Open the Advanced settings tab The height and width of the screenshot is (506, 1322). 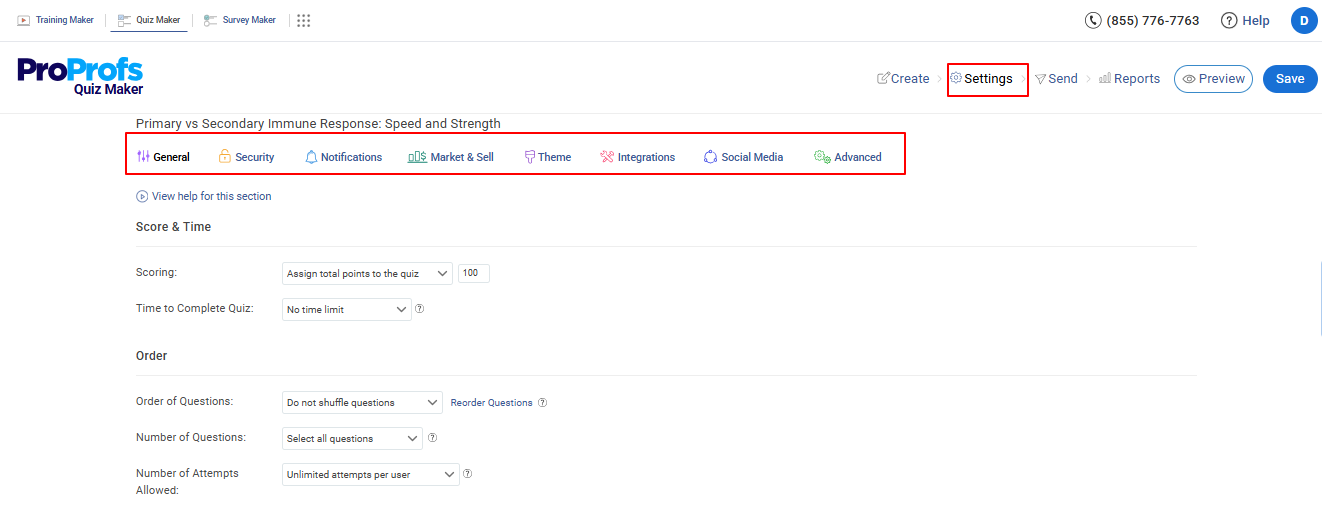tap(848, 157)
